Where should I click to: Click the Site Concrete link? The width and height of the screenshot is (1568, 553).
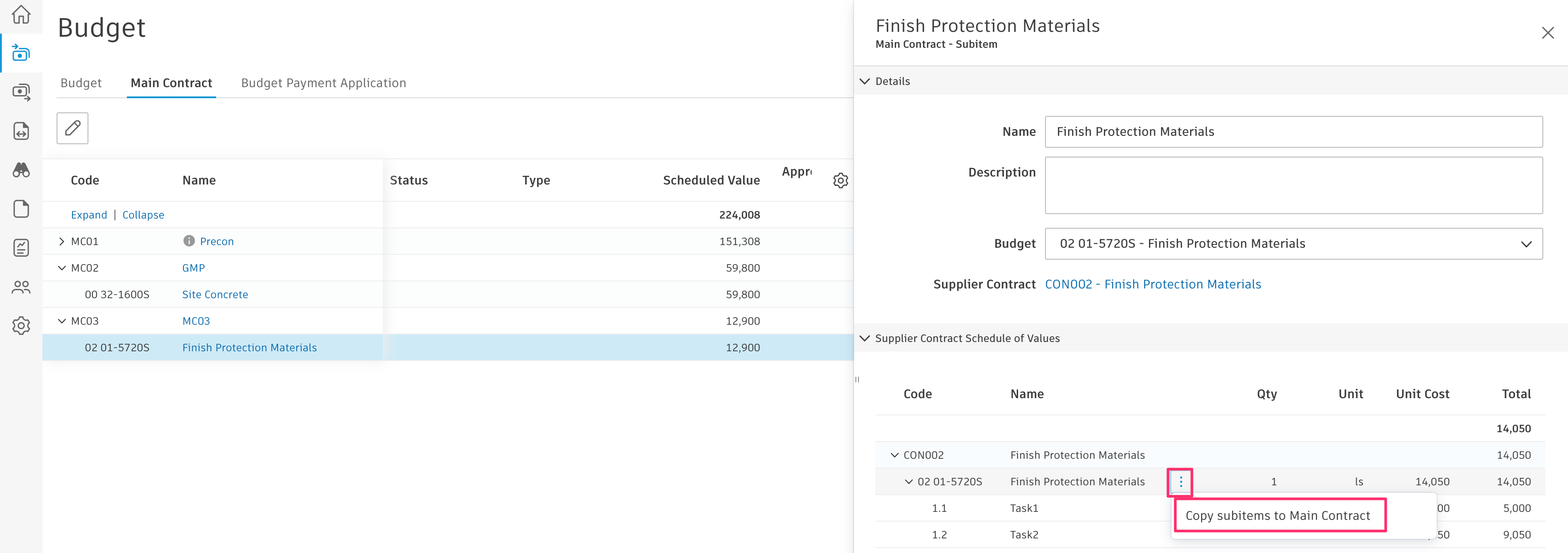pos(215,295)
